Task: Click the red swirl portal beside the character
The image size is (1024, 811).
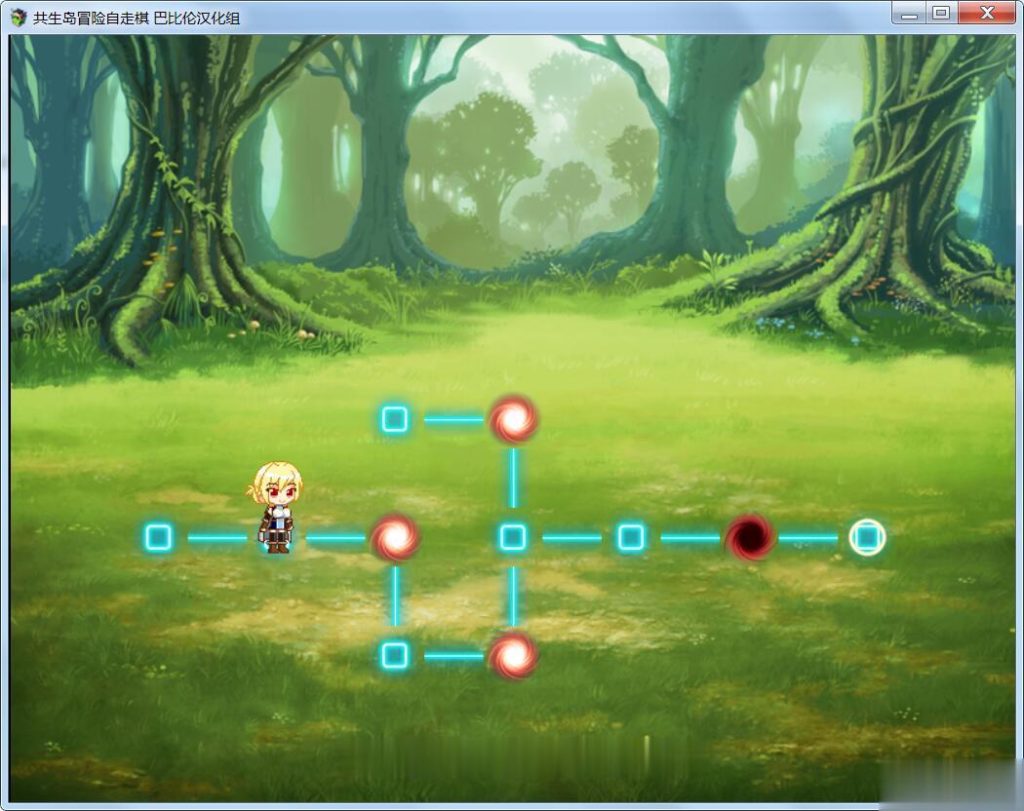Action: tap(395, 538)
